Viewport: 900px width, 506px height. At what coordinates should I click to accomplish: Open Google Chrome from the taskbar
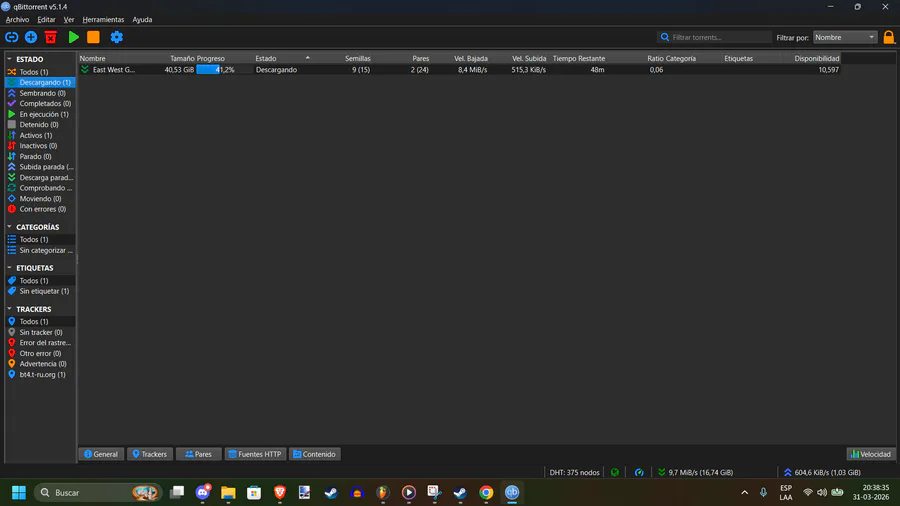(x=486, y=492)
